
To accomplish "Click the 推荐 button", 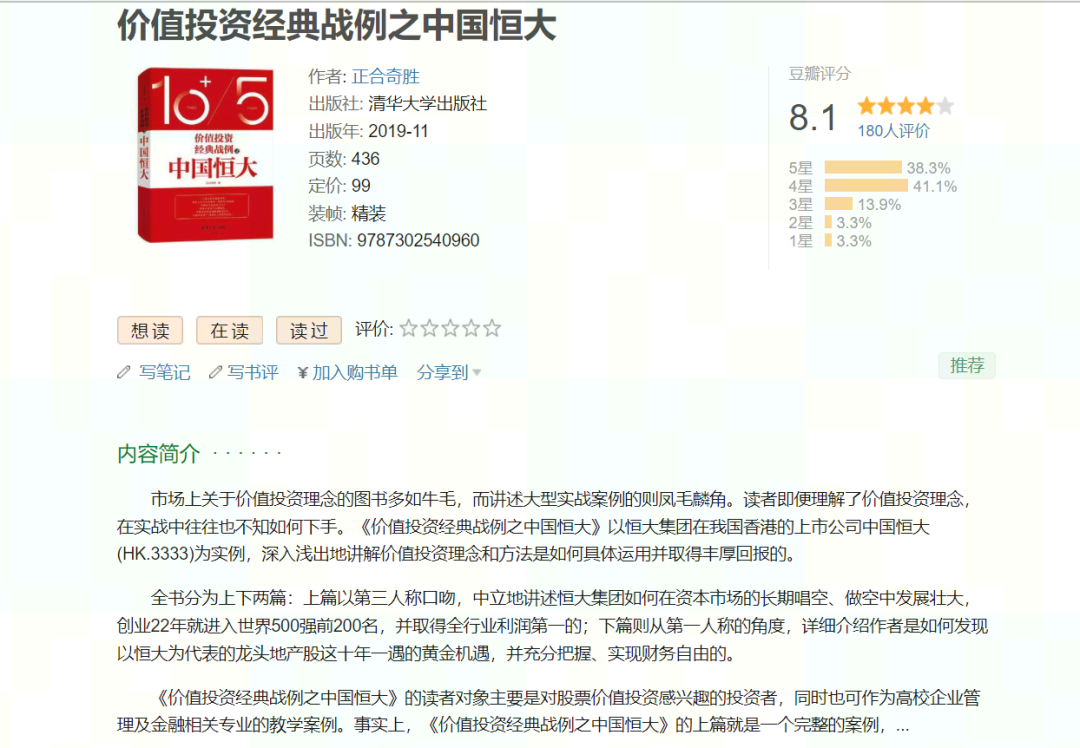I will point(966,365).
